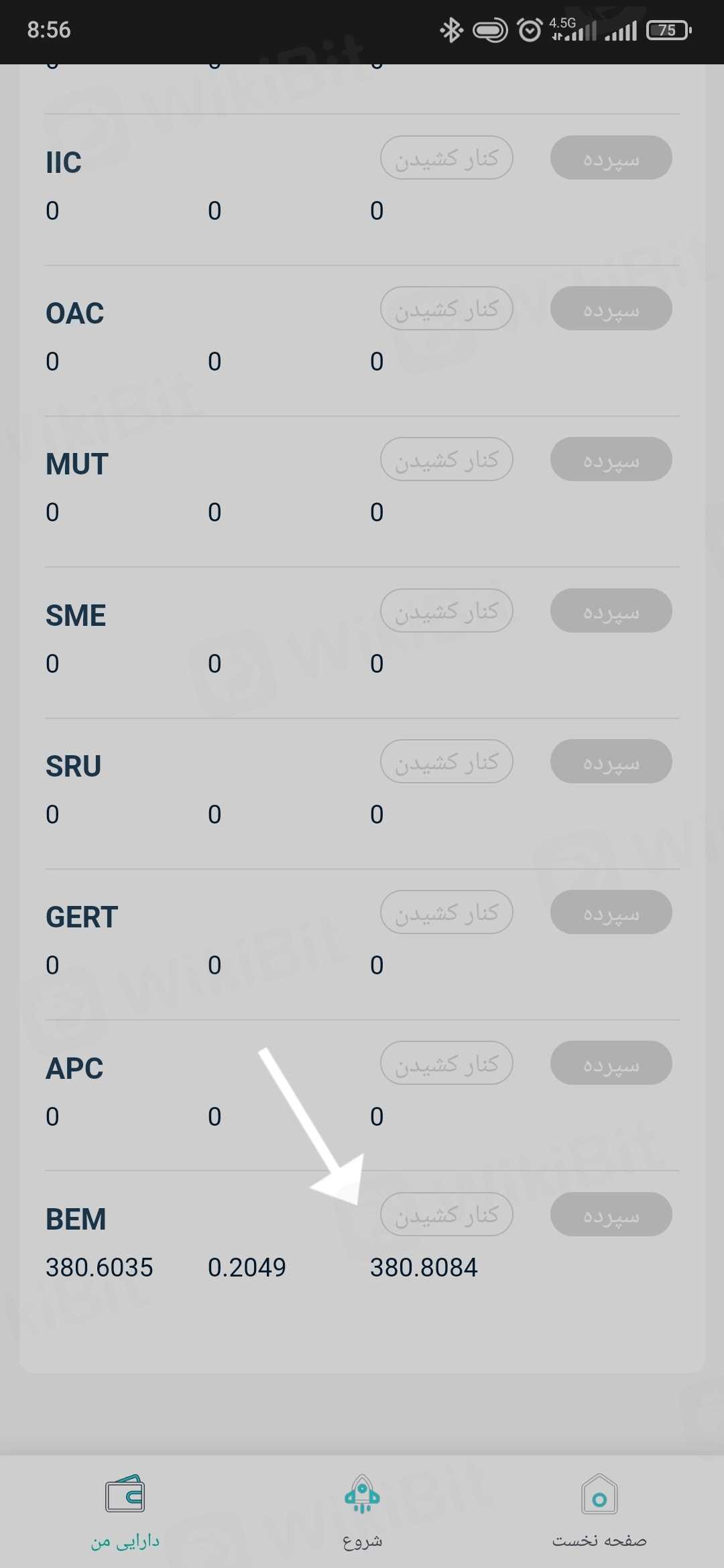This screenshot has width=724, height=1568.
Task: Tap the Bluetooth status icon
Action: tap(451, 30)
